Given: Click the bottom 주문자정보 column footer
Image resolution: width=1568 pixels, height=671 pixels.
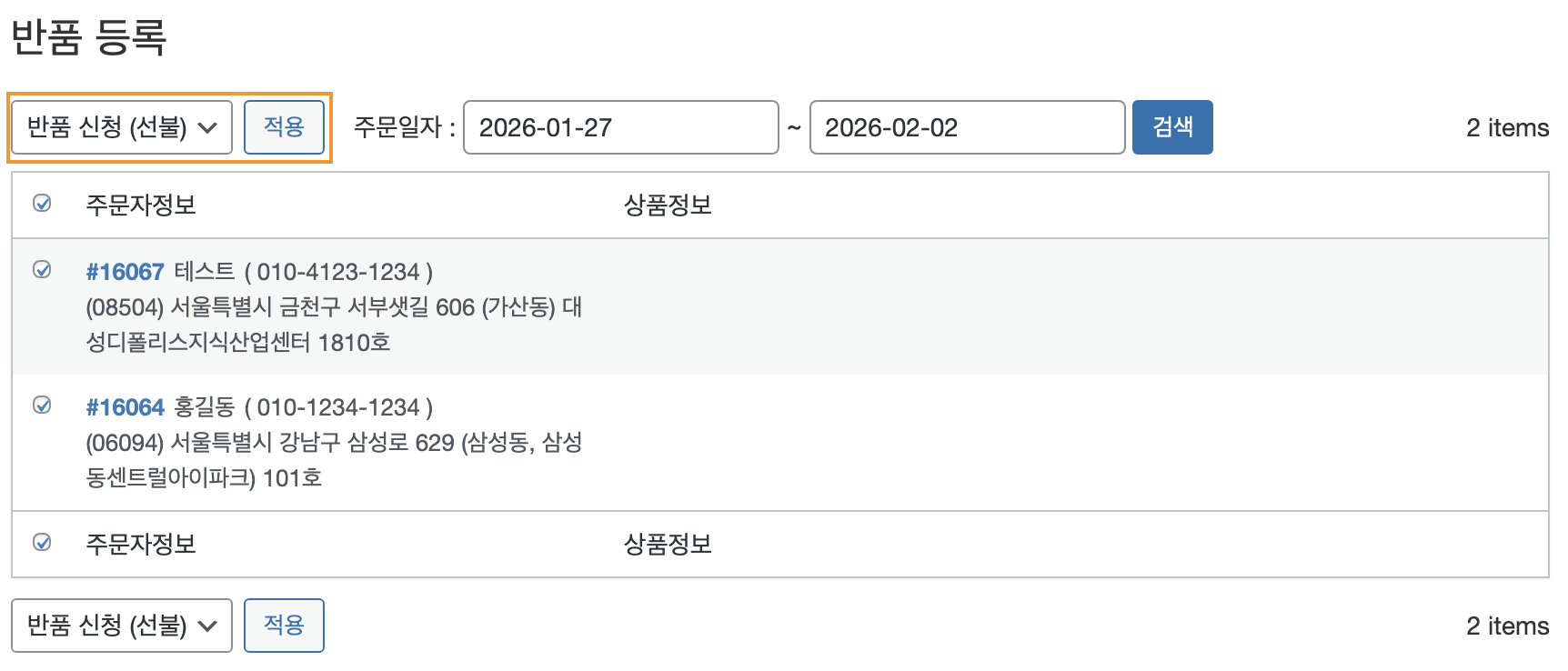Looking at the screenshot, I should (x=141, y=545).
